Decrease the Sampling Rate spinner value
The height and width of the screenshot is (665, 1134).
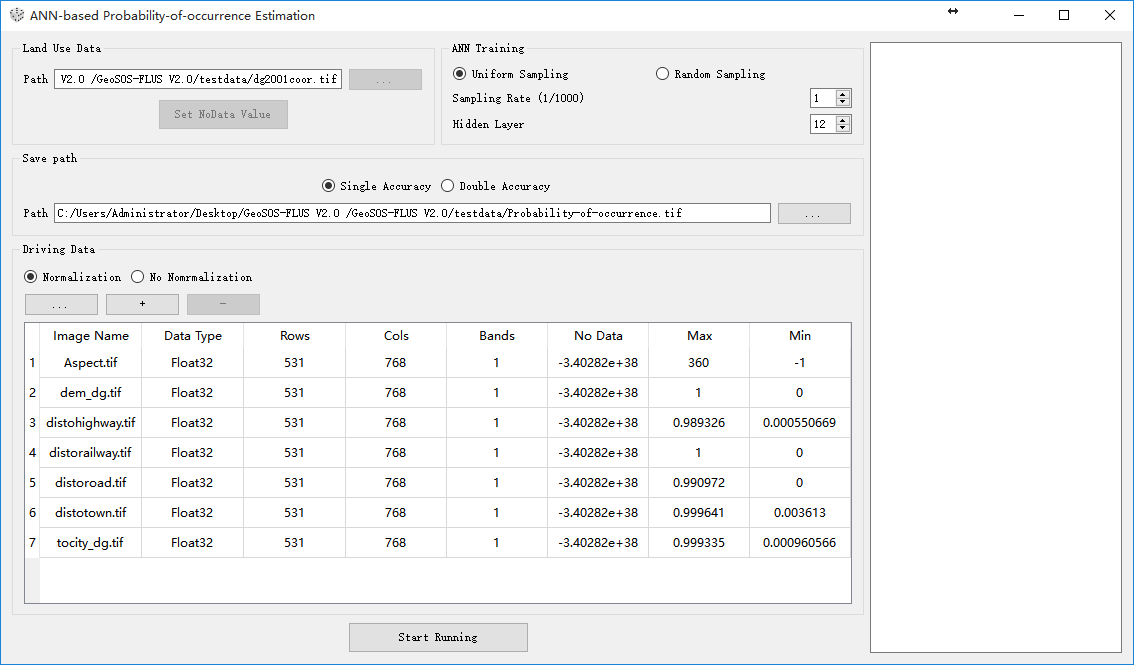pyautogui.click(x=843, y=102)
